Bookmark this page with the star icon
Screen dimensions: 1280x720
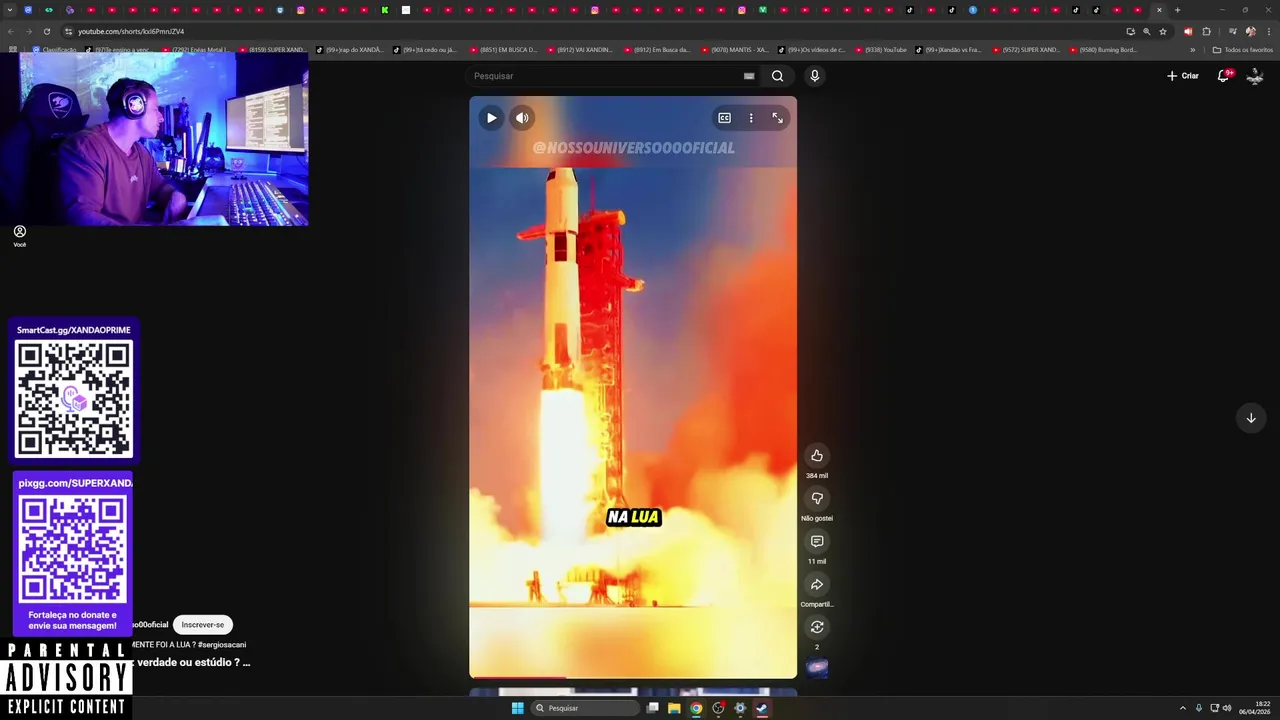click(x=1163, y=31)
